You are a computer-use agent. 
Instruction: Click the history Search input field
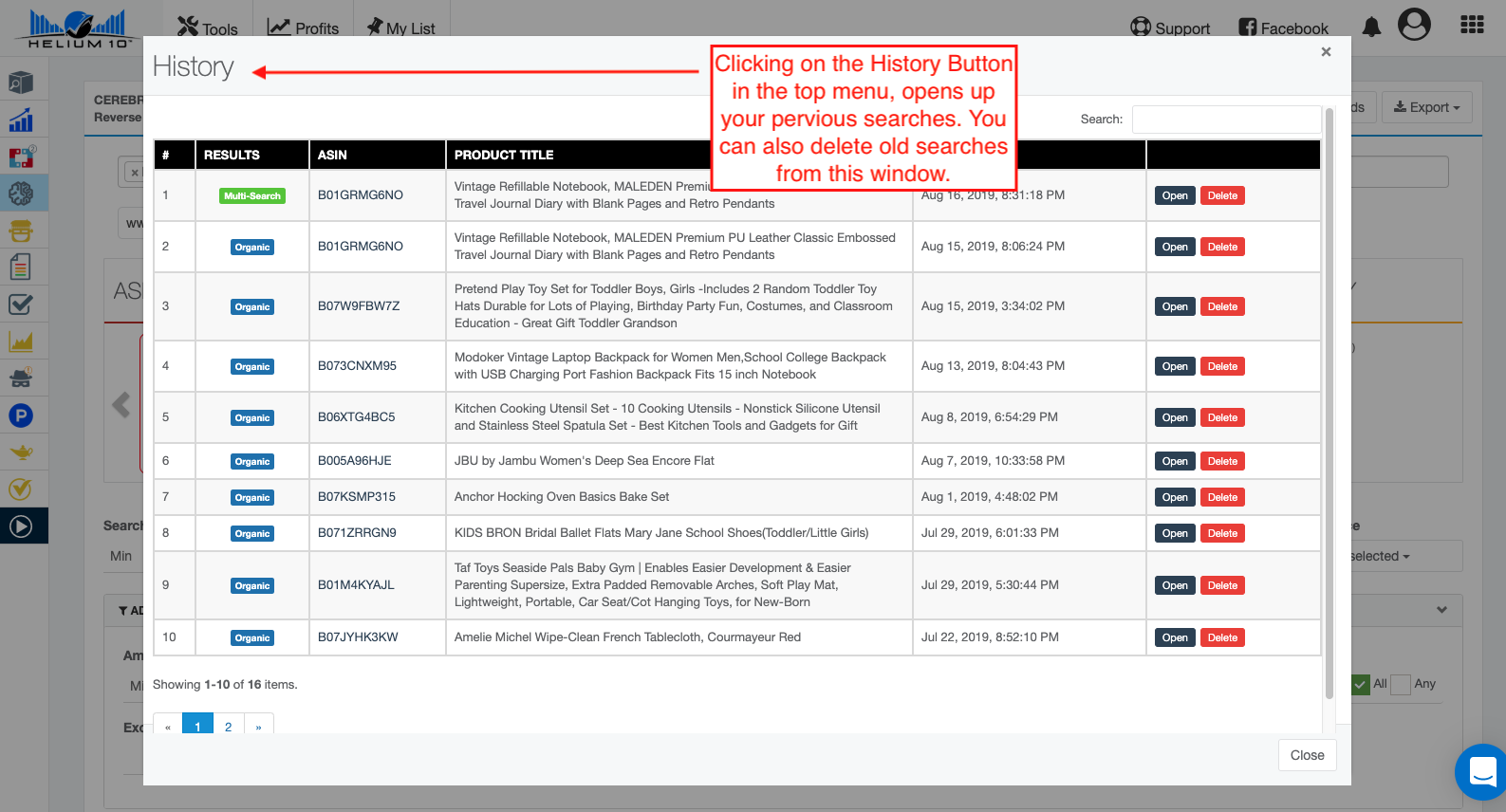pyautogui.click(x=1226, y=120)
